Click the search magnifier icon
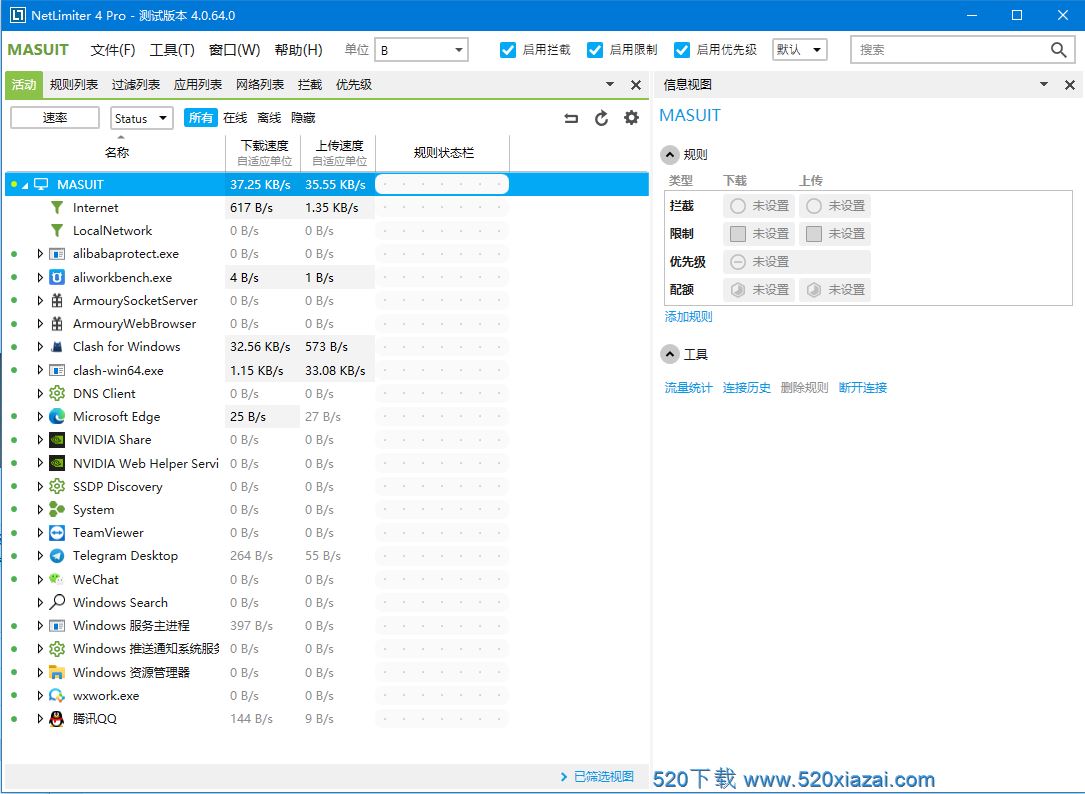 [x=1058, y=50]
